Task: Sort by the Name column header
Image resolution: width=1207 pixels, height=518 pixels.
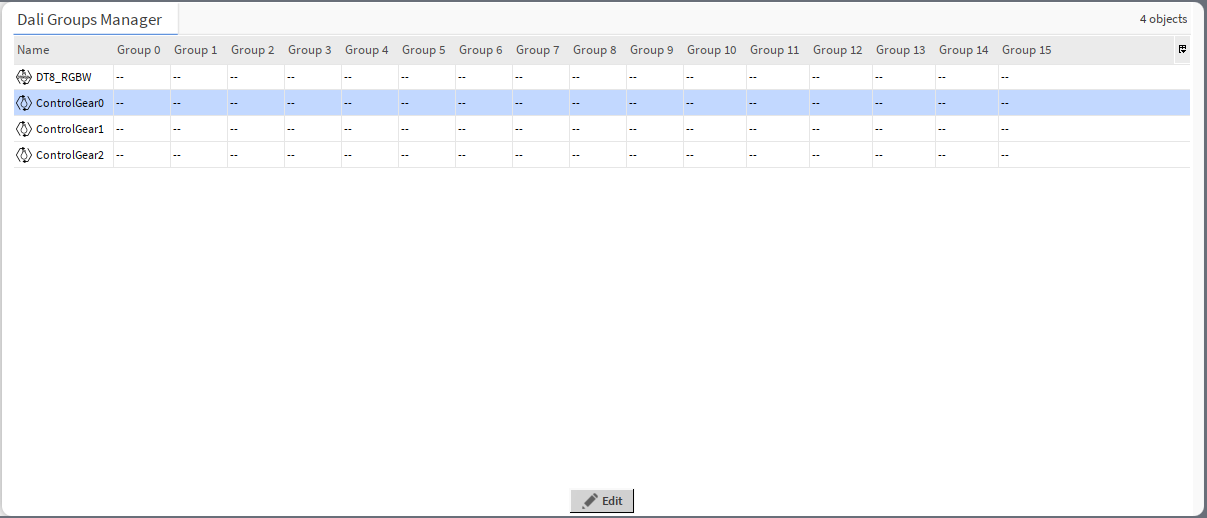Action: [63, 50]
